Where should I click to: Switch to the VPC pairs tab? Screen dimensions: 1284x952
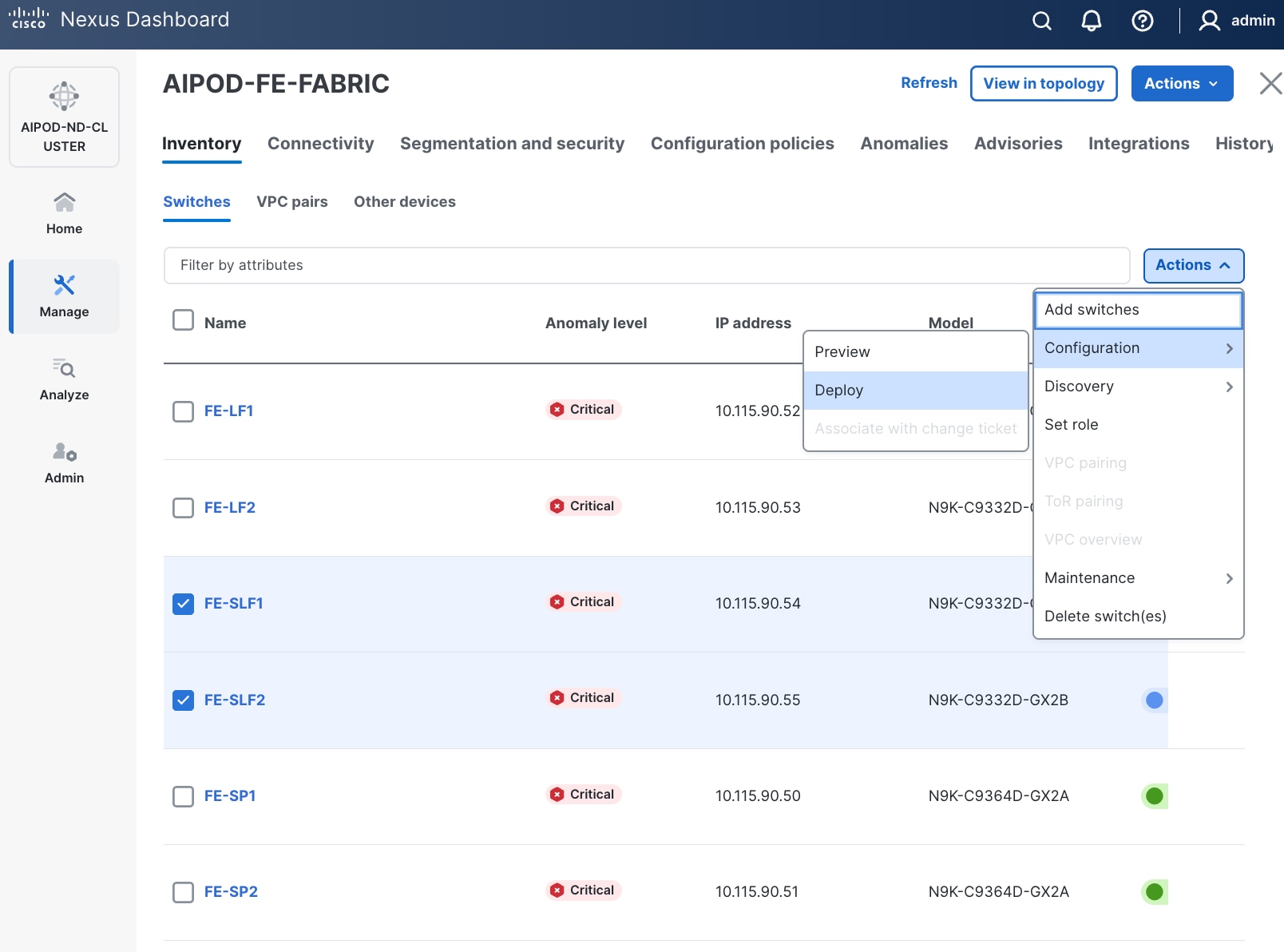(291, 202)
